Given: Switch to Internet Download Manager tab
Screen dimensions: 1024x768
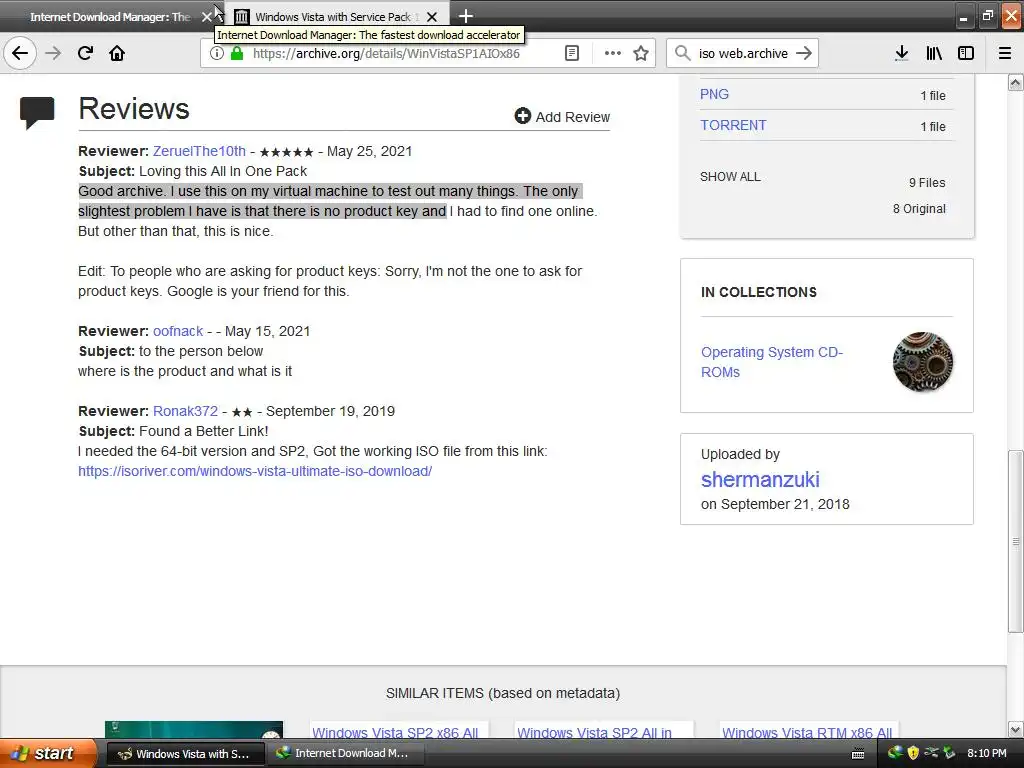Looking at the screenshot, I should pyautogui.click(x=110, y=17).
